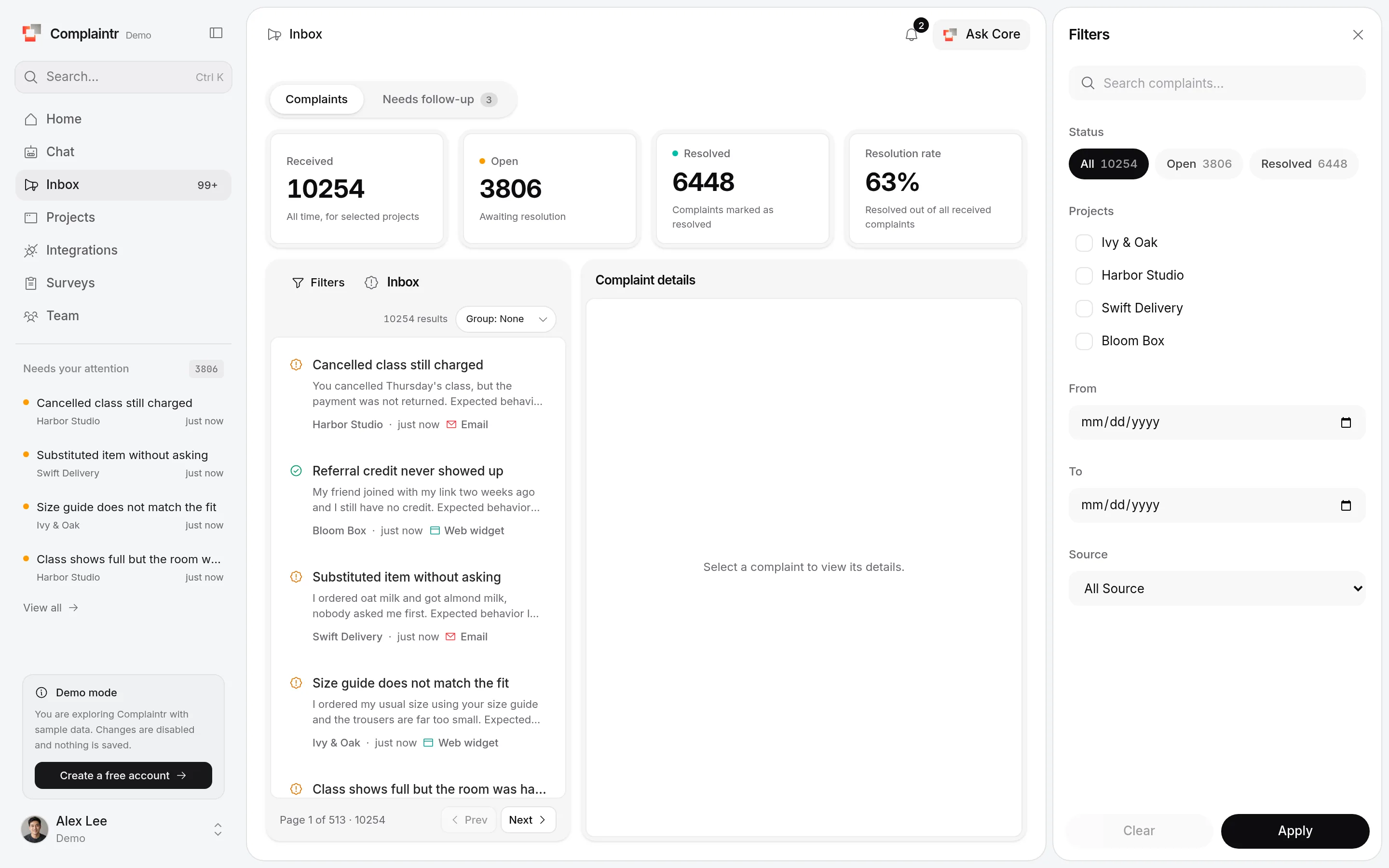Open calendar picker in To date field

(x=1346, y=505)
